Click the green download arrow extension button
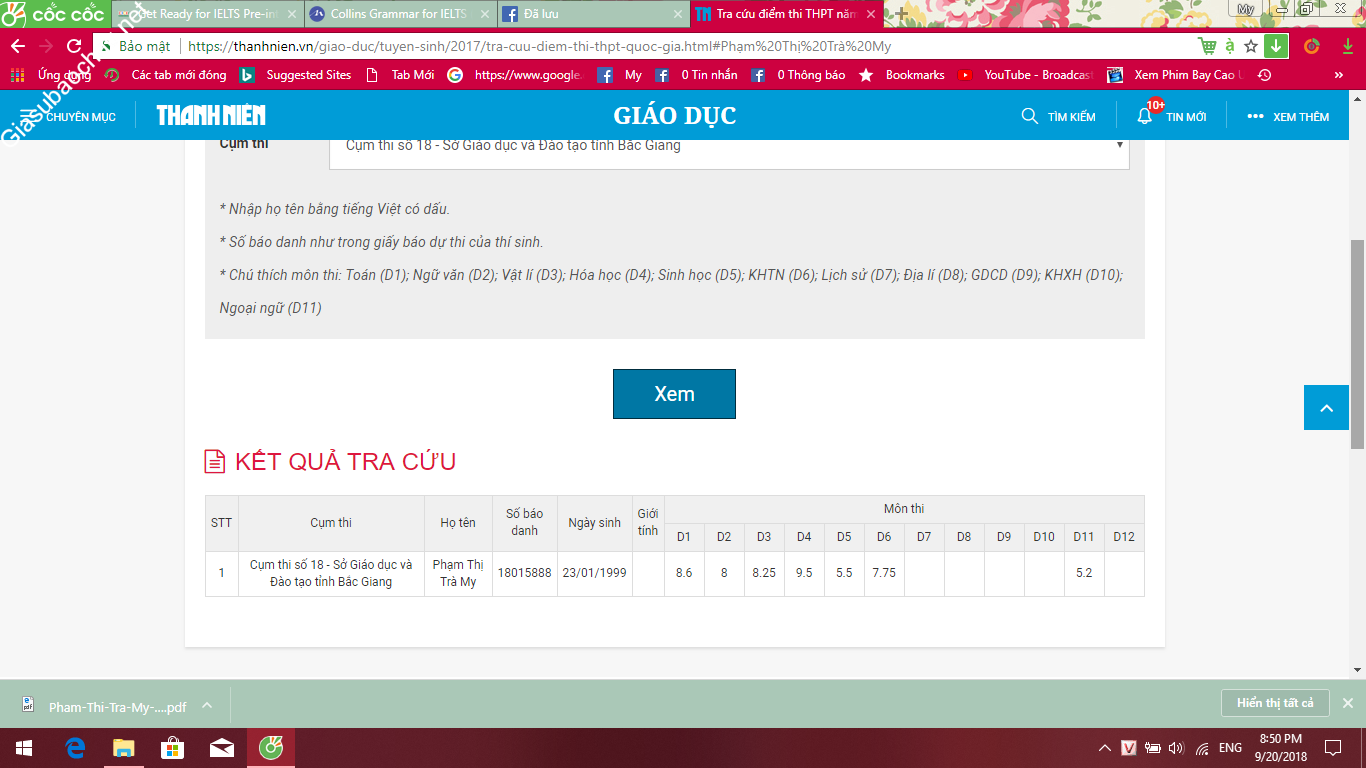This screenshot has width=1366, height=768. pyautogui.click(x=1275, y=46)
